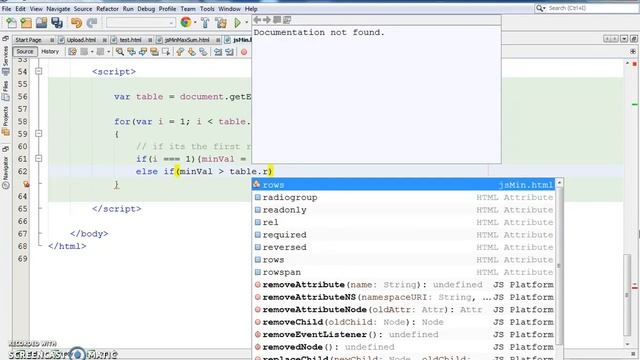Run project with green arrow

click(237, 22)
